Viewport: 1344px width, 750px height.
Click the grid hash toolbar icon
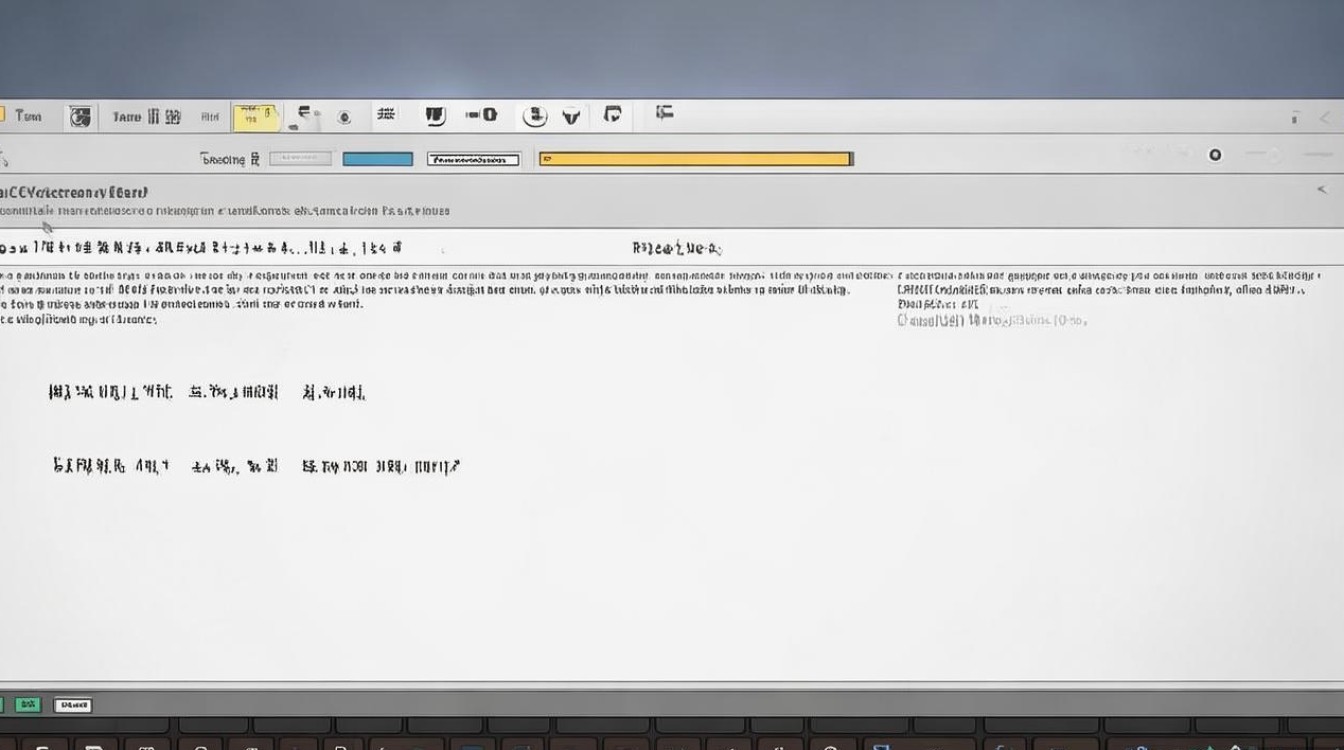(385, 115)
